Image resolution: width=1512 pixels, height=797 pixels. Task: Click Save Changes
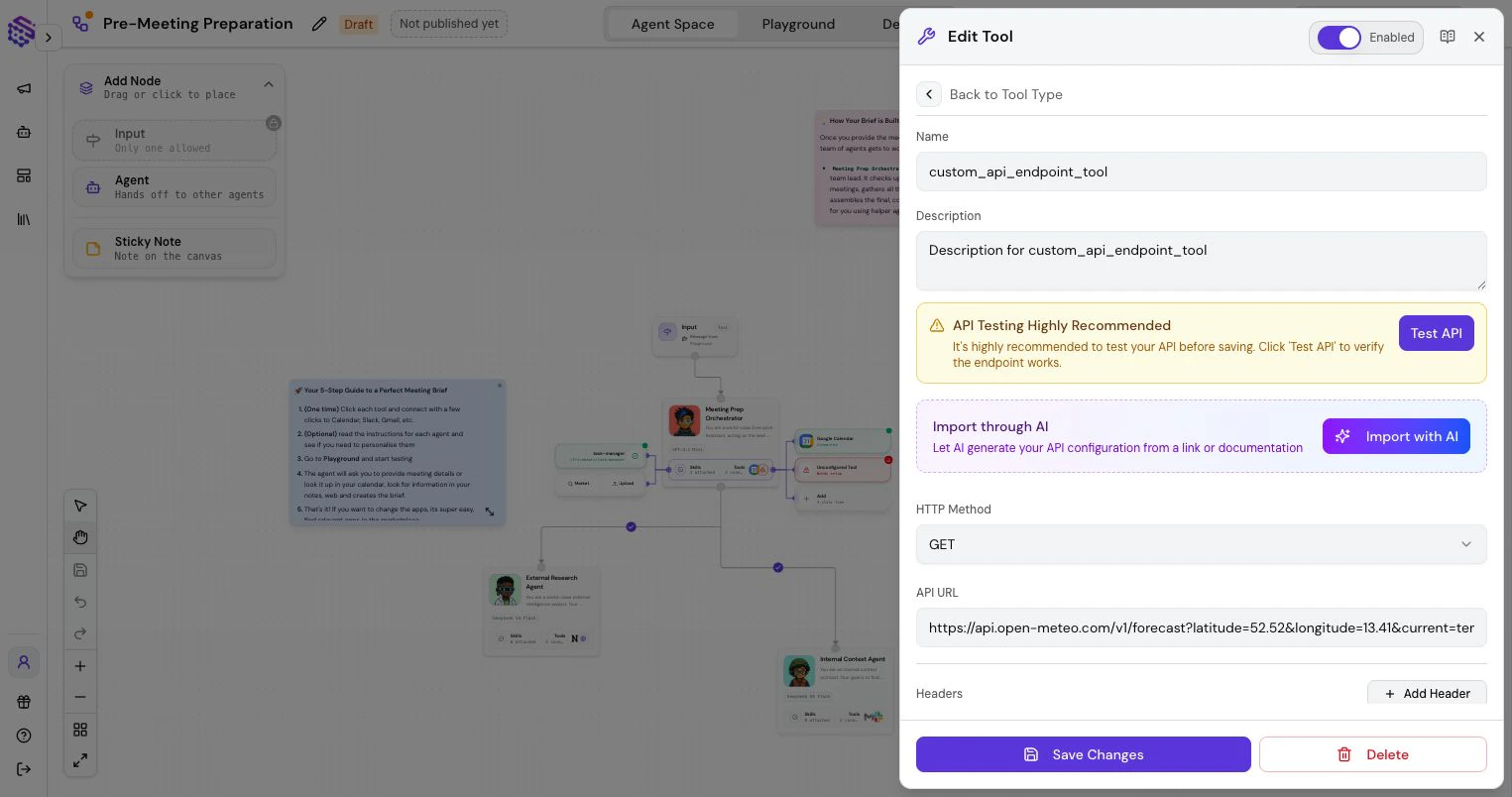pyautogui.click(x=1083, y=754)
